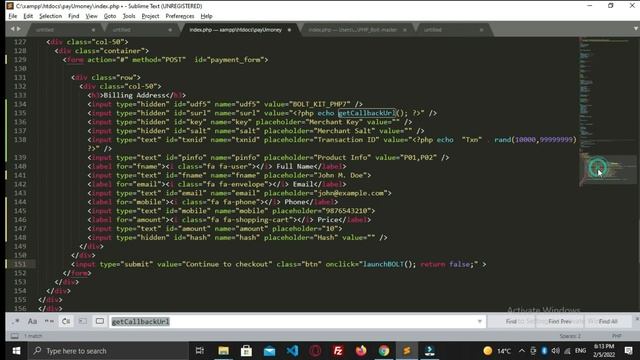Toggle whole word match option
Screen dimensions: 640x360
click(x=49, y=322)
